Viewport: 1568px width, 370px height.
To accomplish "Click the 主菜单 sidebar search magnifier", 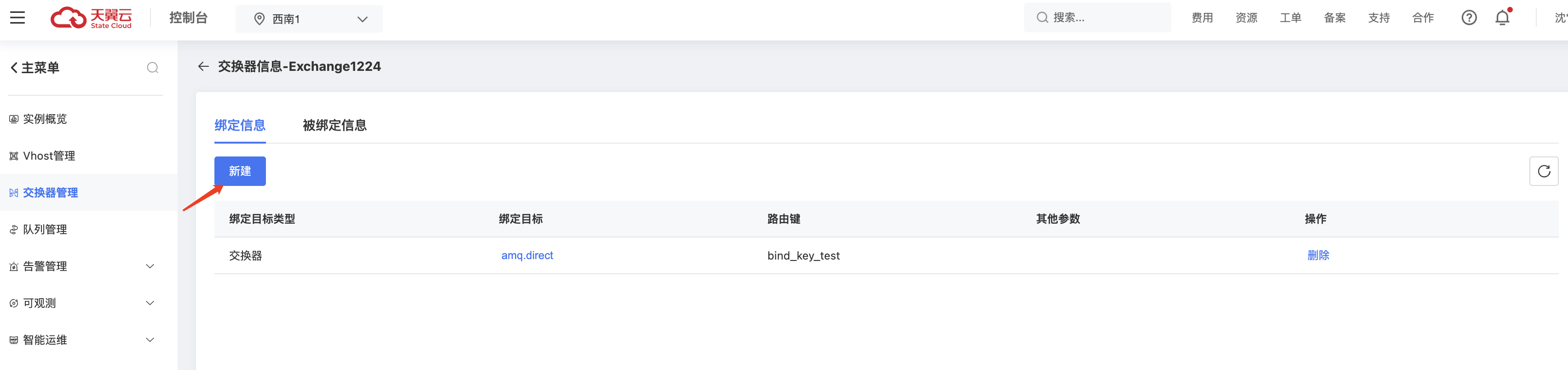I will (x=153, y=68).
